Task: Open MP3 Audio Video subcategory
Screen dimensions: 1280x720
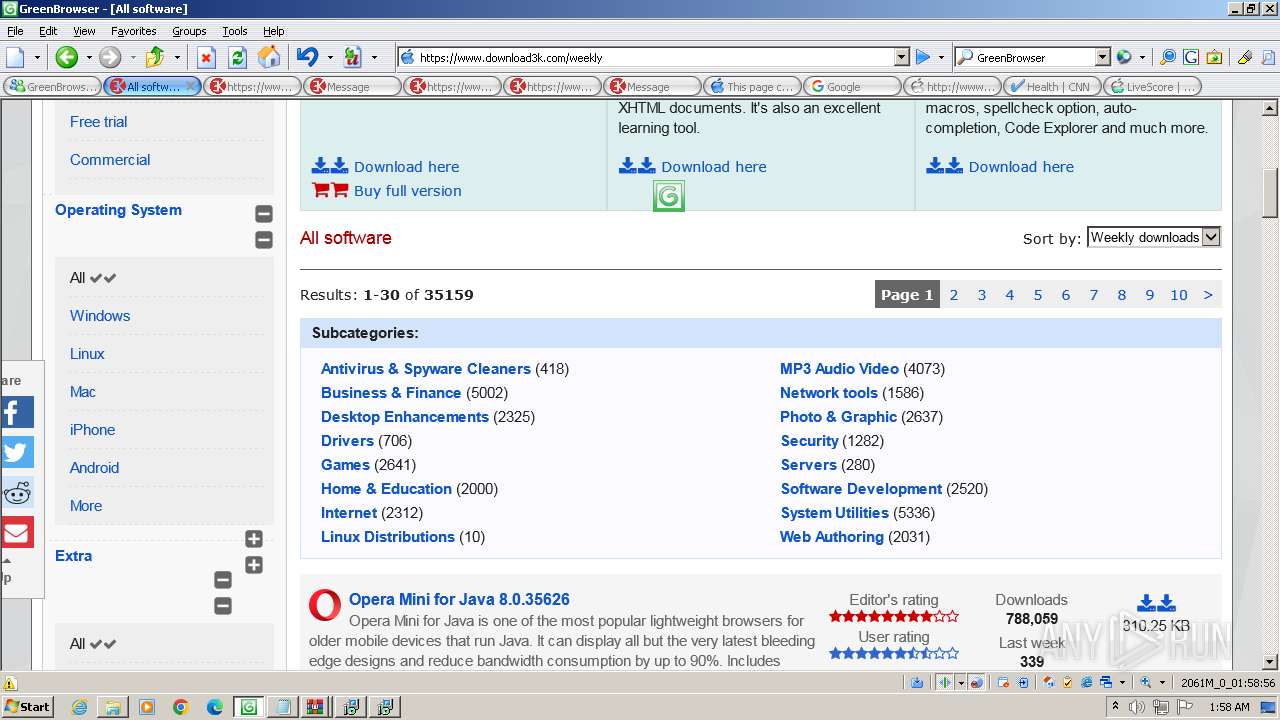Action: tap(839, 369)
